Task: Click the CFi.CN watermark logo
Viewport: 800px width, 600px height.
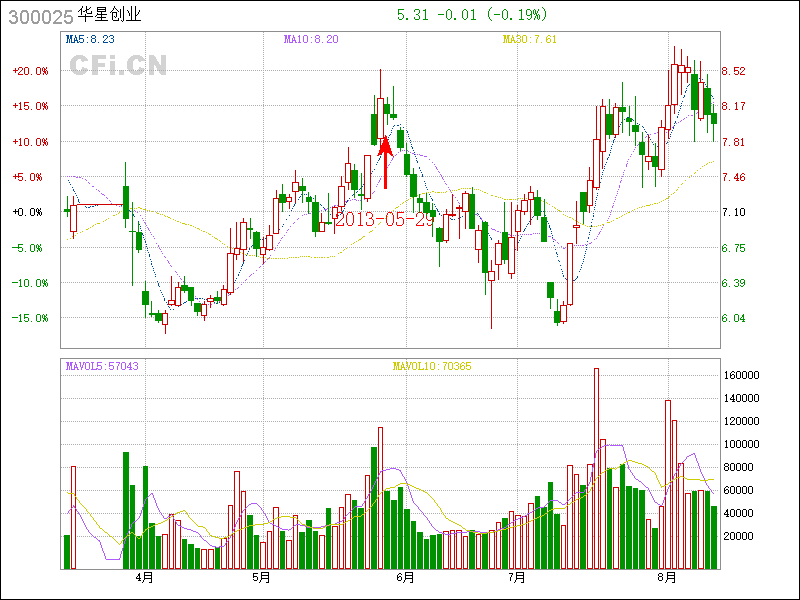Action: pos(118,65)
